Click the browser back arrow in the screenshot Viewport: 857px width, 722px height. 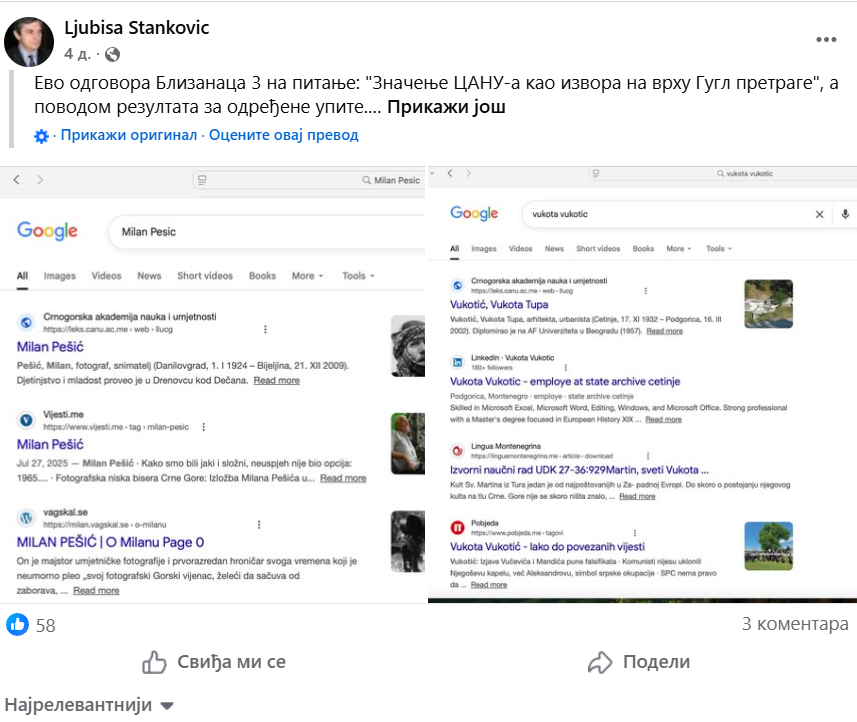point(15,181)
